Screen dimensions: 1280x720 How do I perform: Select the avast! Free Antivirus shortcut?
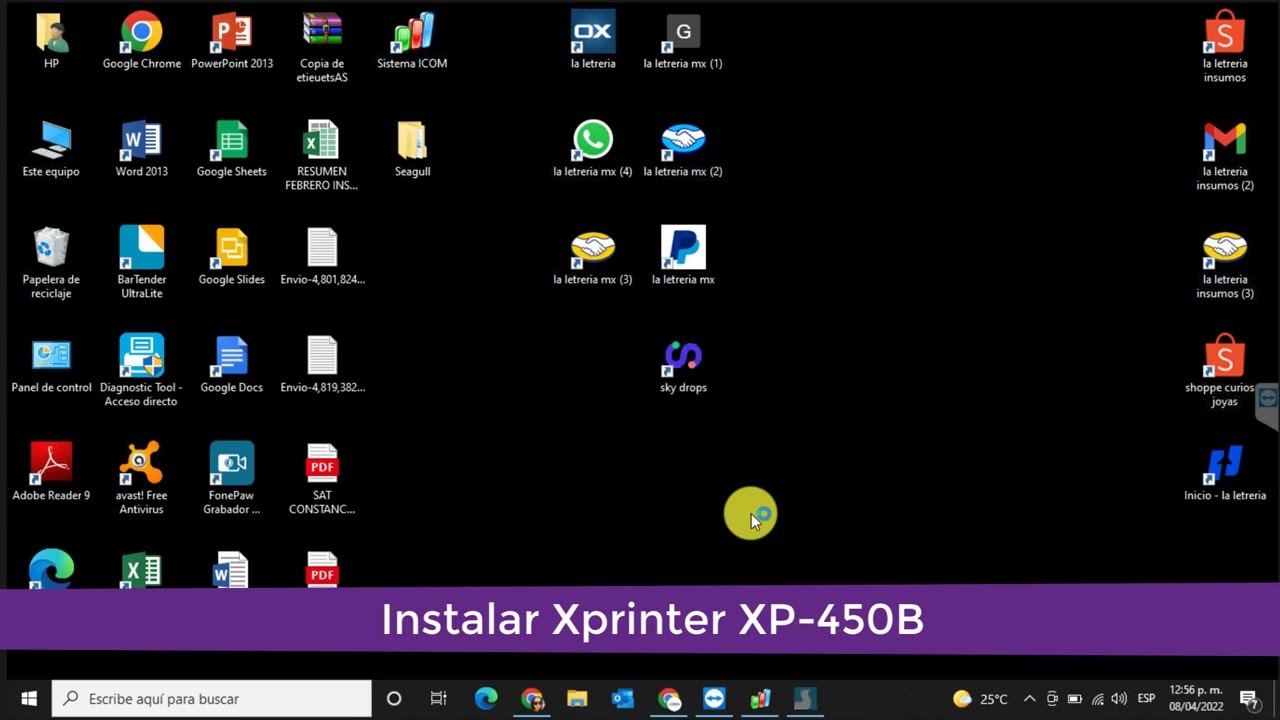point(141,480)
